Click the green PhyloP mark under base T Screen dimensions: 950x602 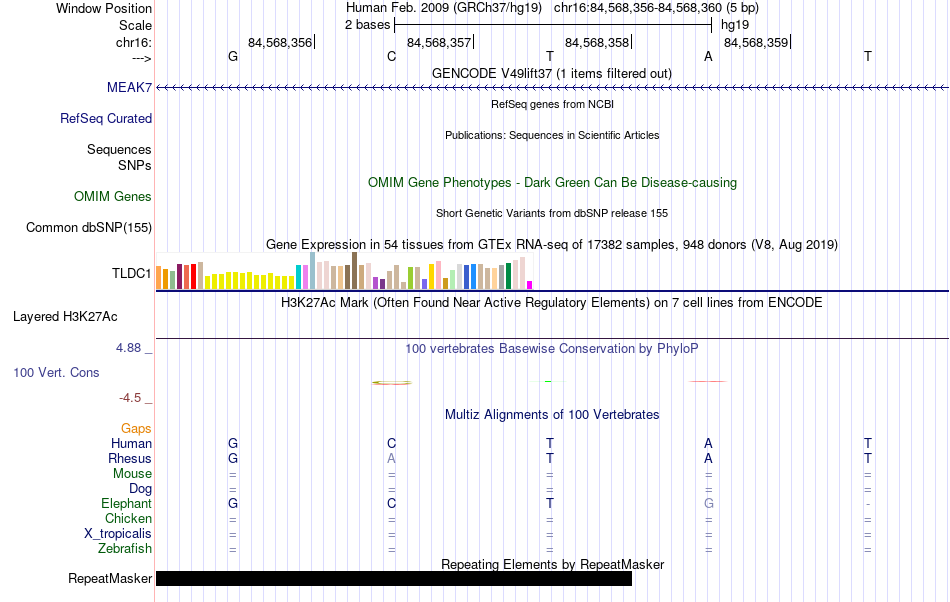(548, 382)
